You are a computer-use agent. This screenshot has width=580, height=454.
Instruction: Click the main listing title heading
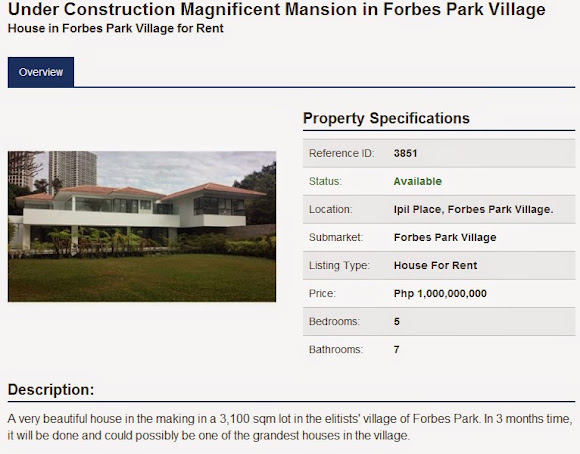coord(276,9)
